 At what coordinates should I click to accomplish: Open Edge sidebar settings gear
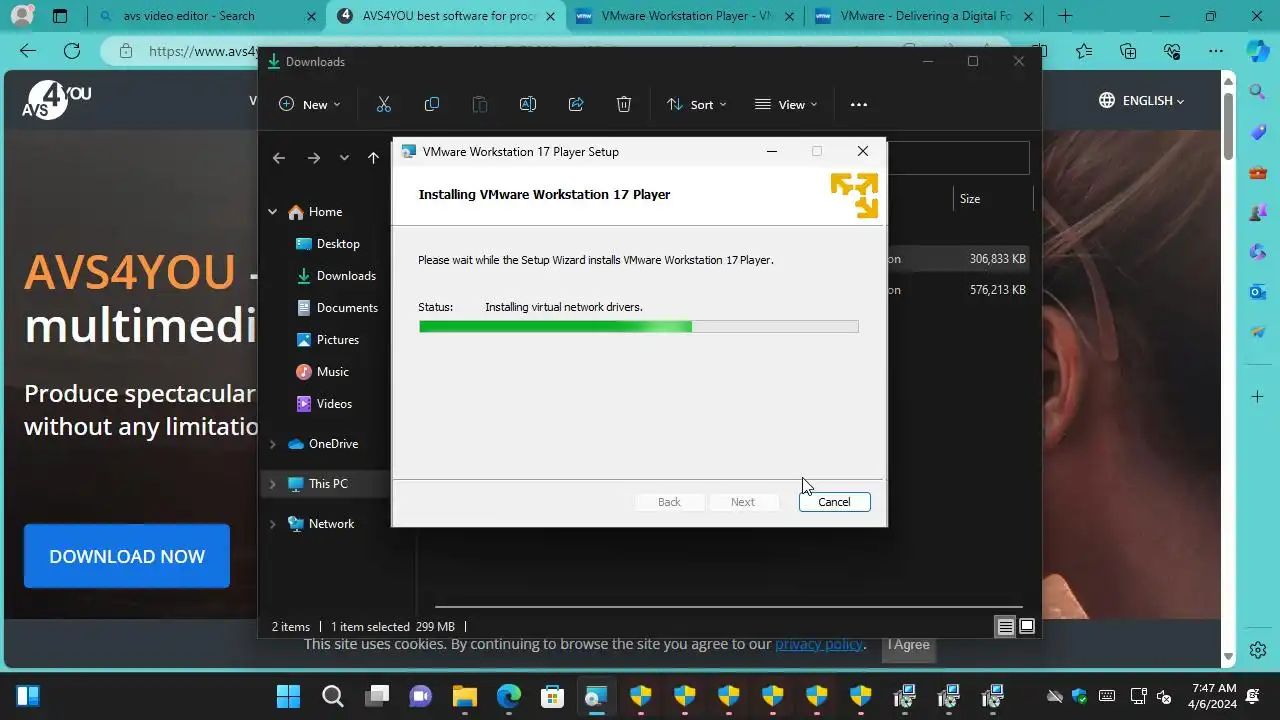[x=1258, y=651]
